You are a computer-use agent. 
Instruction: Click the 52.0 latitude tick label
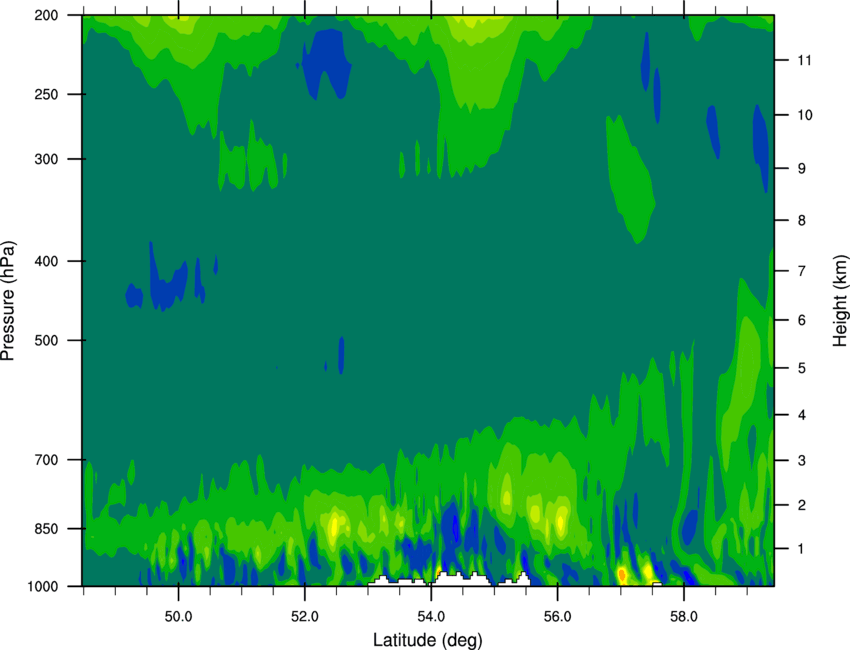click(305, 616)
